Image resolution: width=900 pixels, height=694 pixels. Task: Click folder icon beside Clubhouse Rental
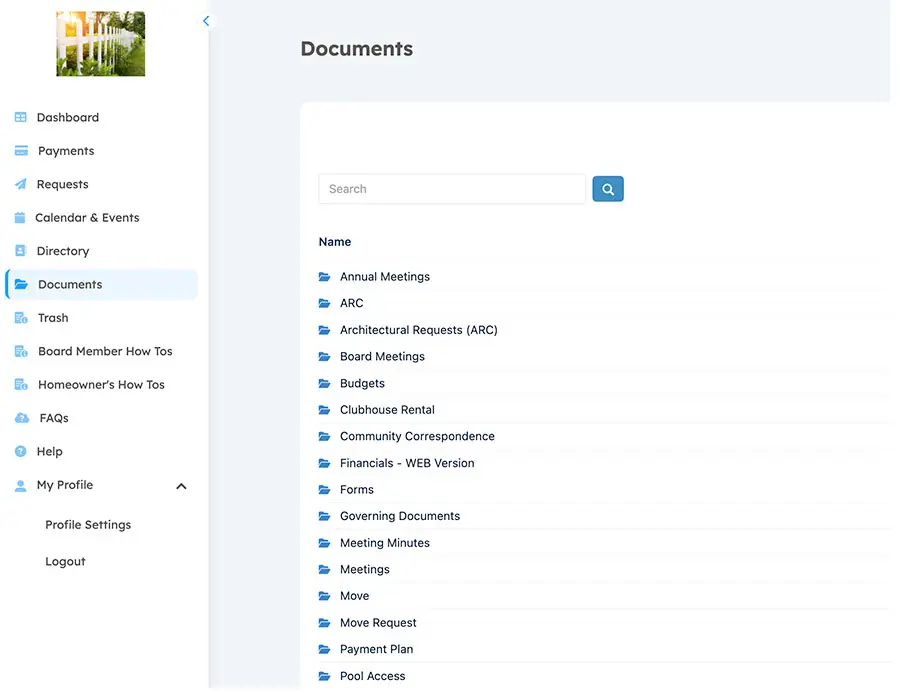(x=324, y=410)
